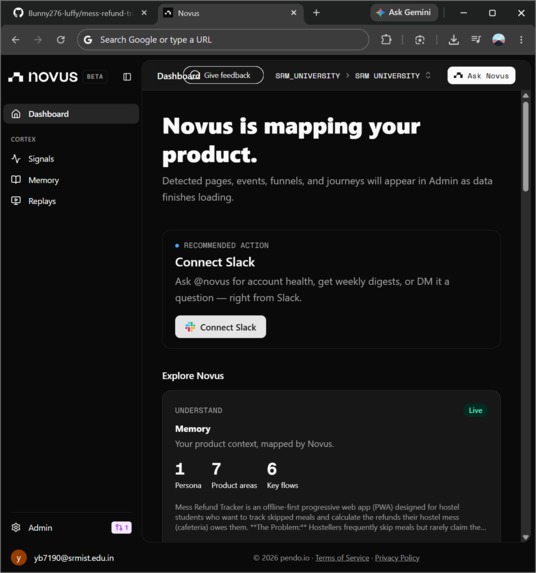Minimize the browser window
The height and width of the screenshot is (573, 536).
pos(463,13)
